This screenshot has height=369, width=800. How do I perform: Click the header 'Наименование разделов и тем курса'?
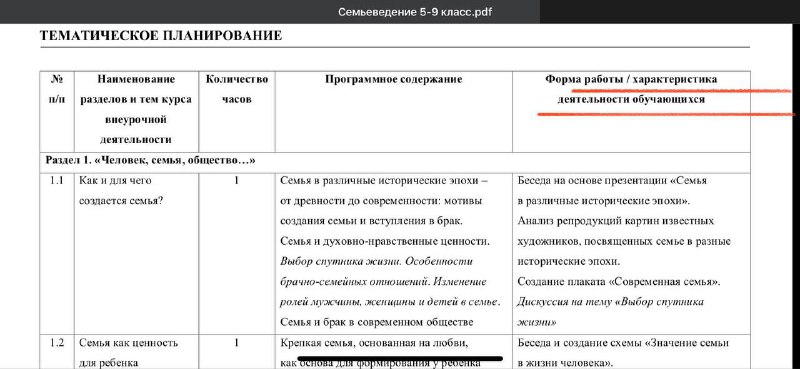[x=136, y=89]
